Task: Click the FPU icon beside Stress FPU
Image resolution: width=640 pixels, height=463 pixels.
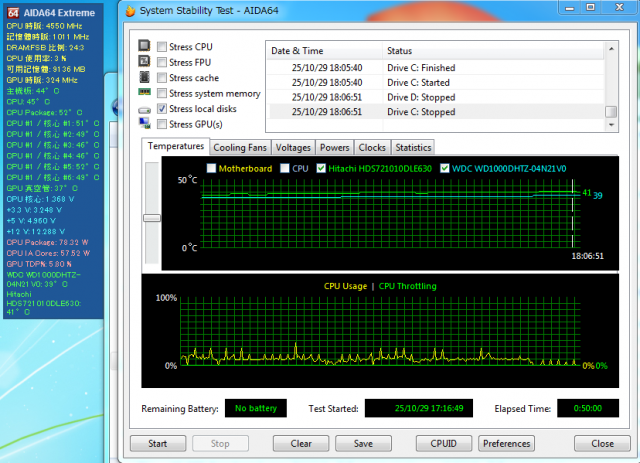Action: (x=144, y=61)
